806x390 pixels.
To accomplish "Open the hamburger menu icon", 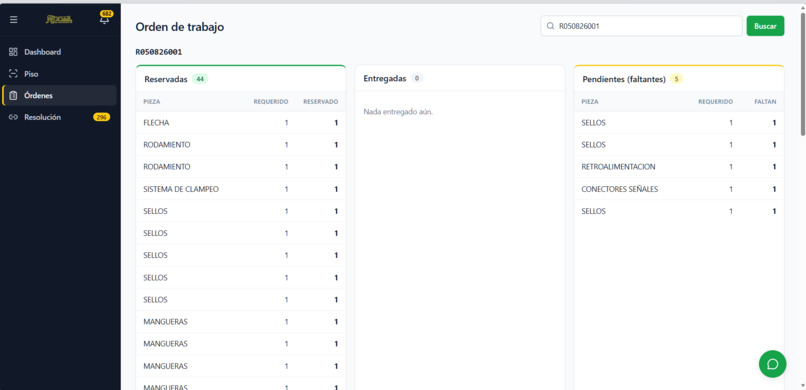I will [x=13, y=20].
